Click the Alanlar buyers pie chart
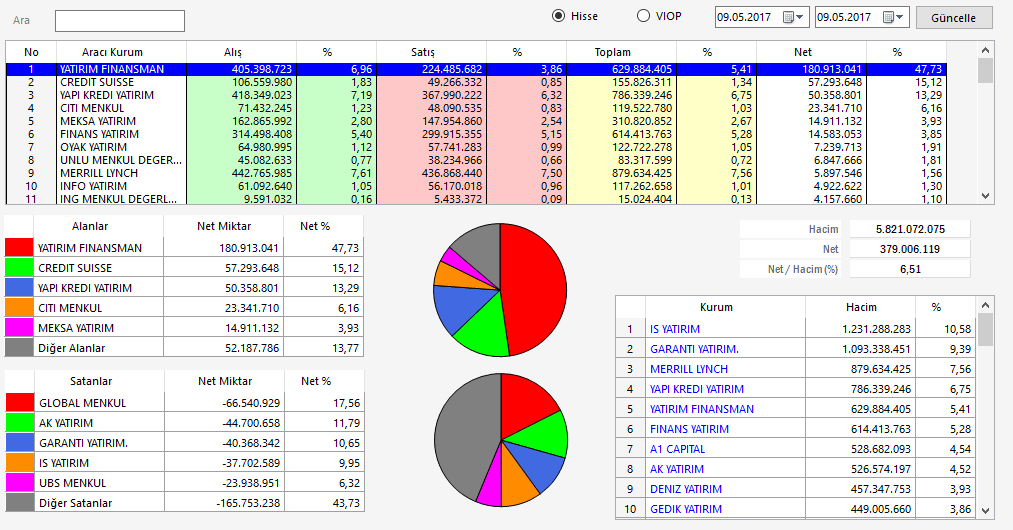1013x530 pixels. pos(500,290)
